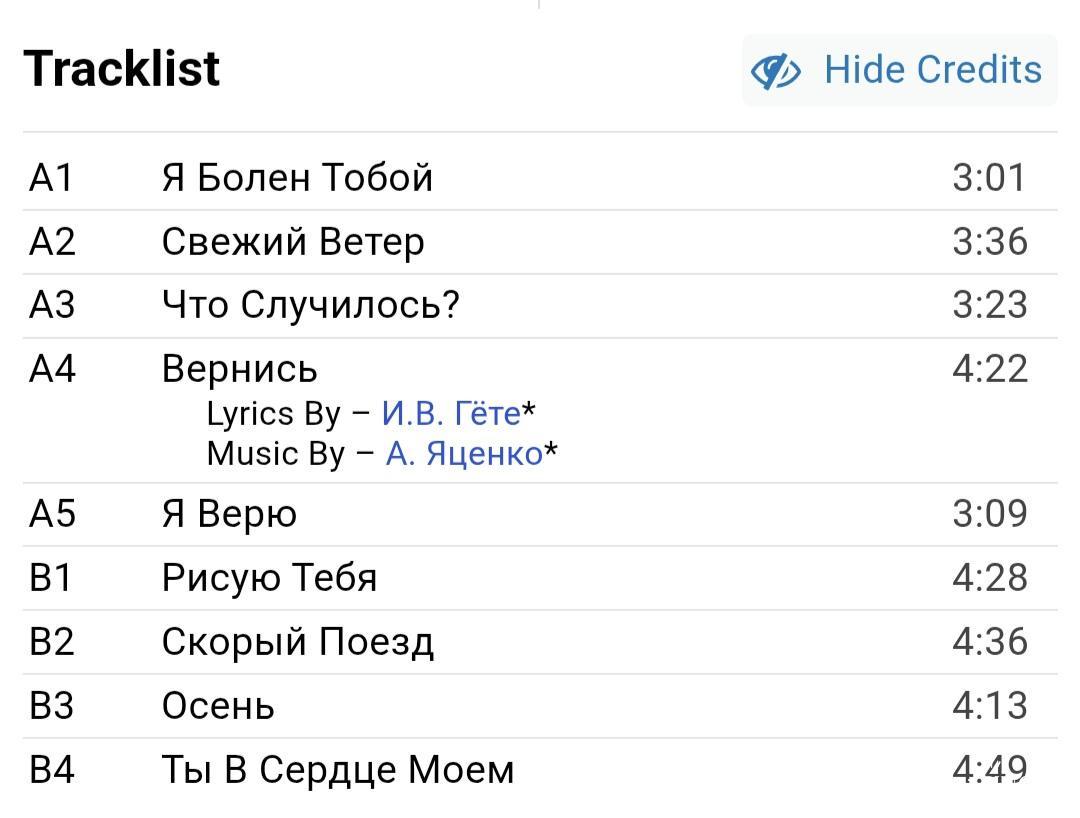1080x818 pixels.
Task: Select track A5 Я Верю
Action: [x=540, y=514]
